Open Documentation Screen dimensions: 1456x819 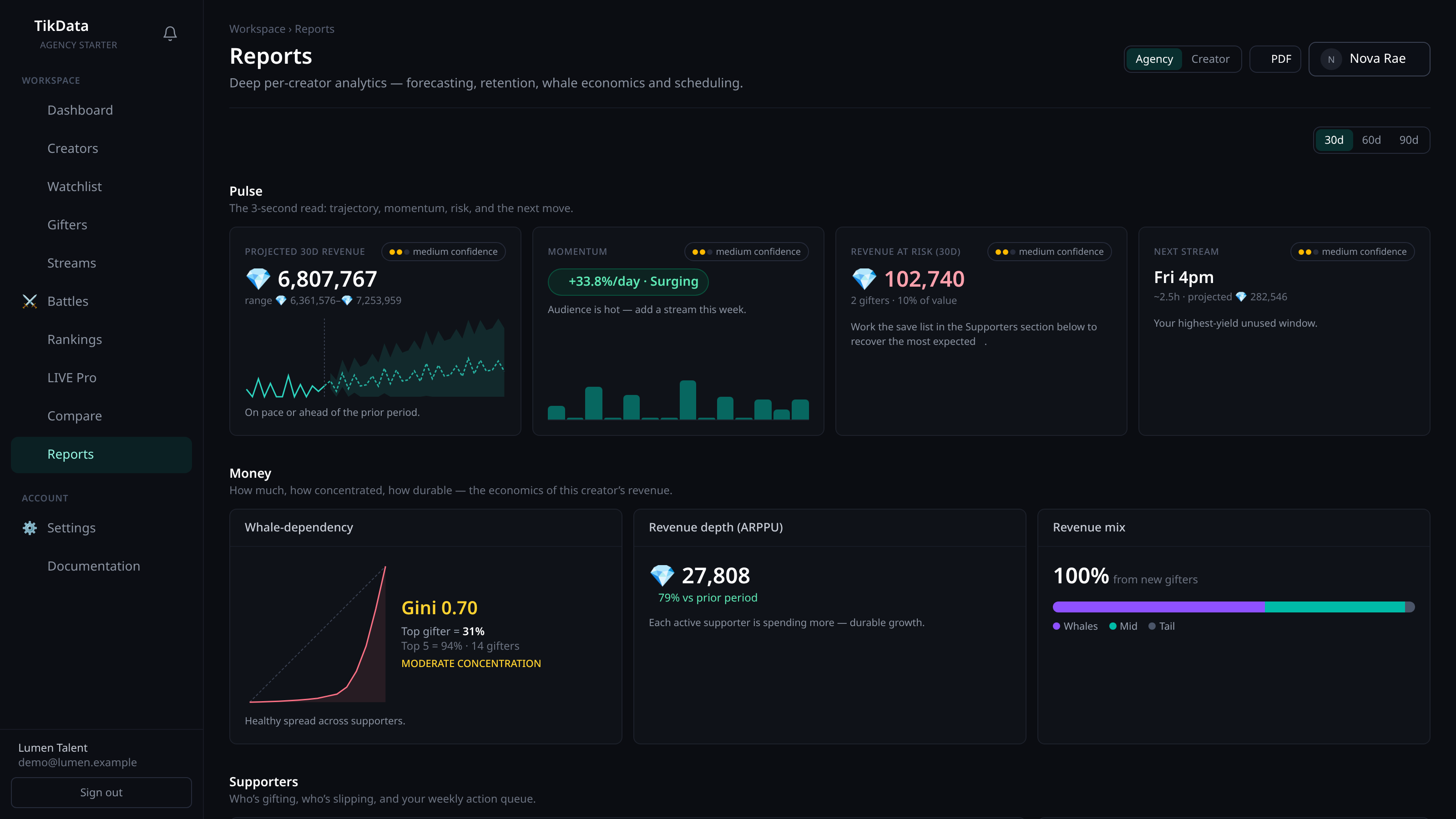101,566
